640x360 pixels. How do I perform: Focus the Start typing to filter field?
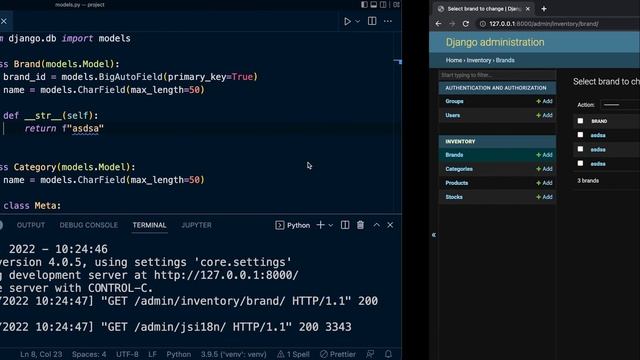tap(497, 75)
